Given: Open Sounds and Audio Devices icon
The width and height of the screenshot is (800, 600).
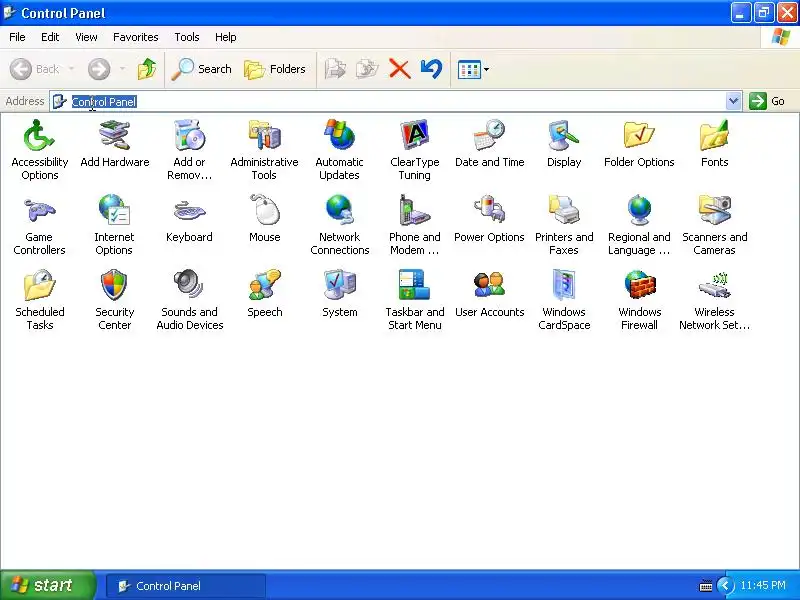Looking at the screenshot, I should pyautogui.click(x=189, y=285).
